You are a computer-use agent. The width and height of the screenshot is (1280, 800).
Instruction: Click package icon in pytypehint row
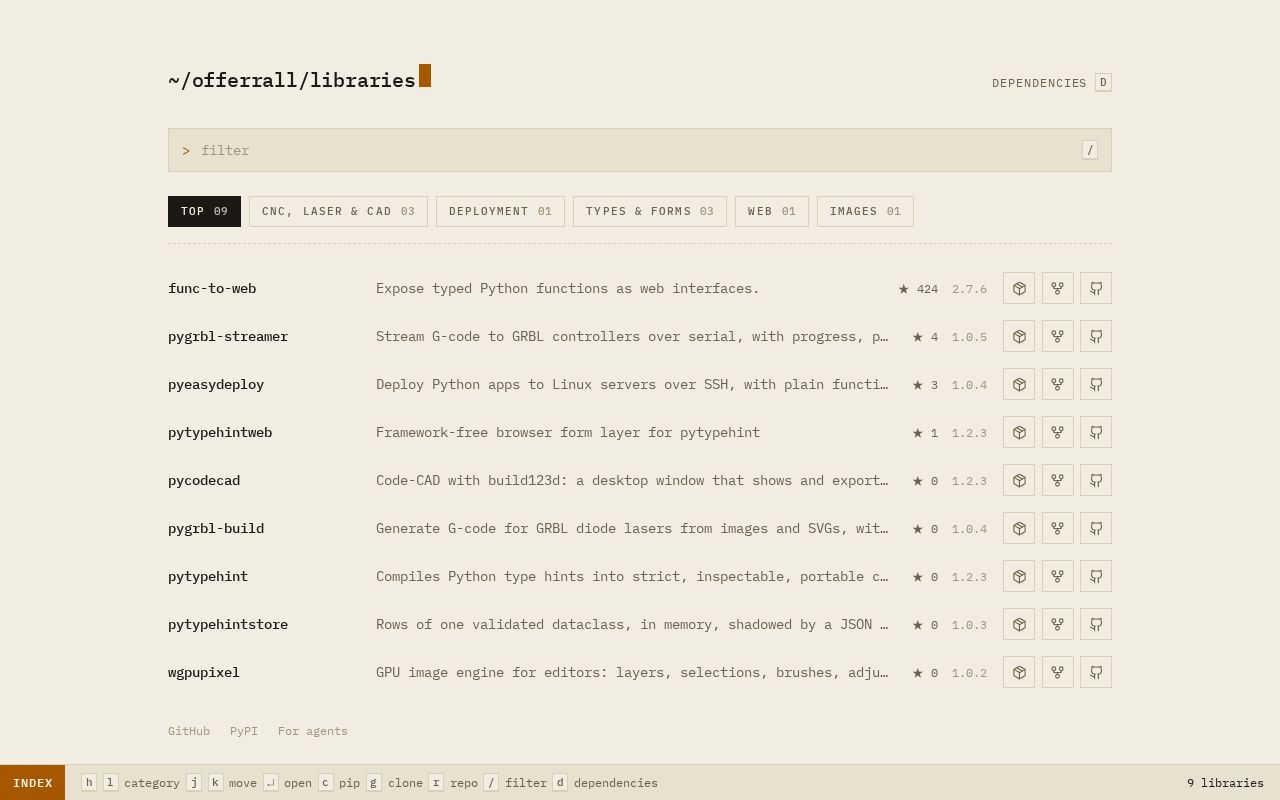tap(1019, 576)
